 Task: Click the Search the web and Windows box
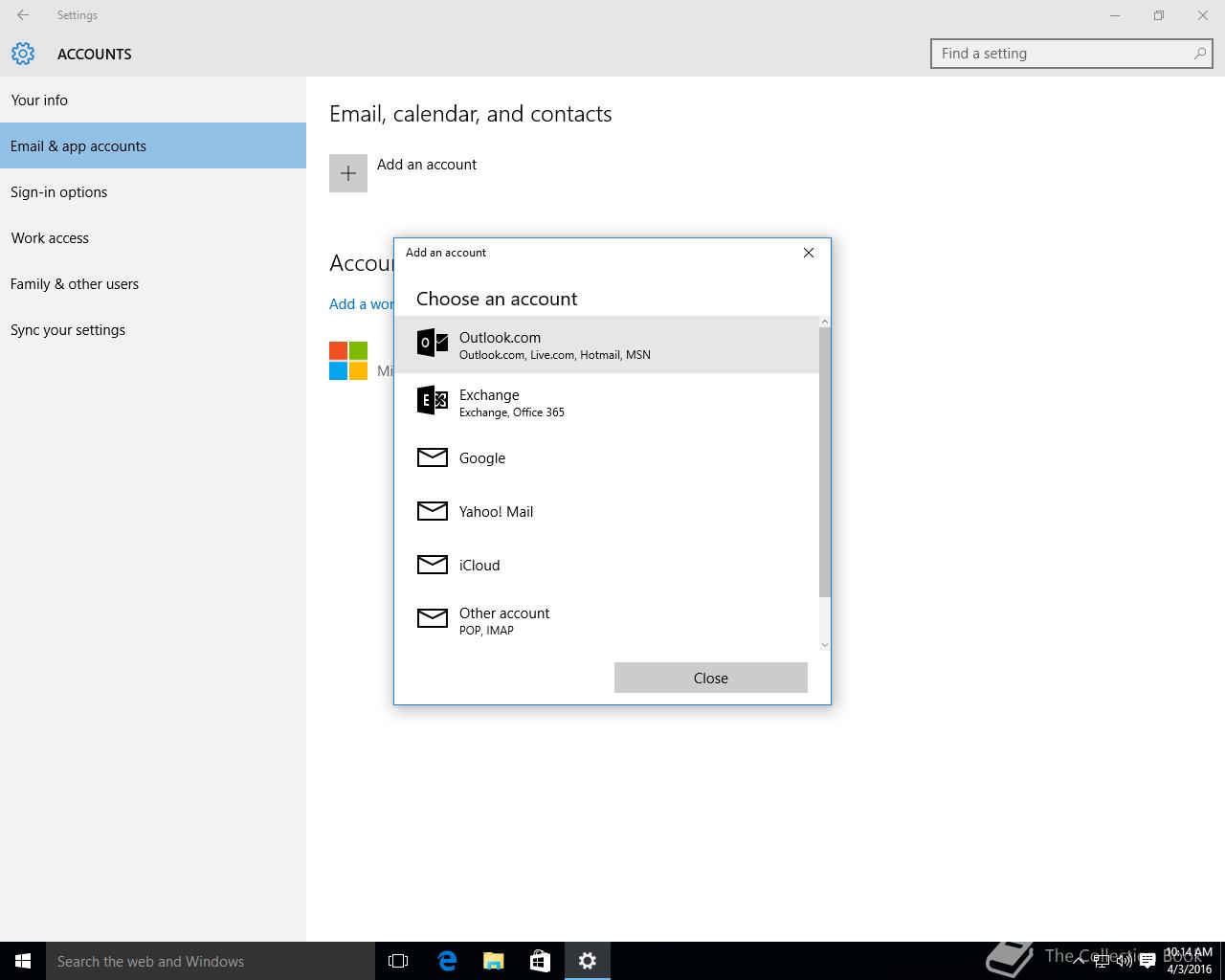211,961
